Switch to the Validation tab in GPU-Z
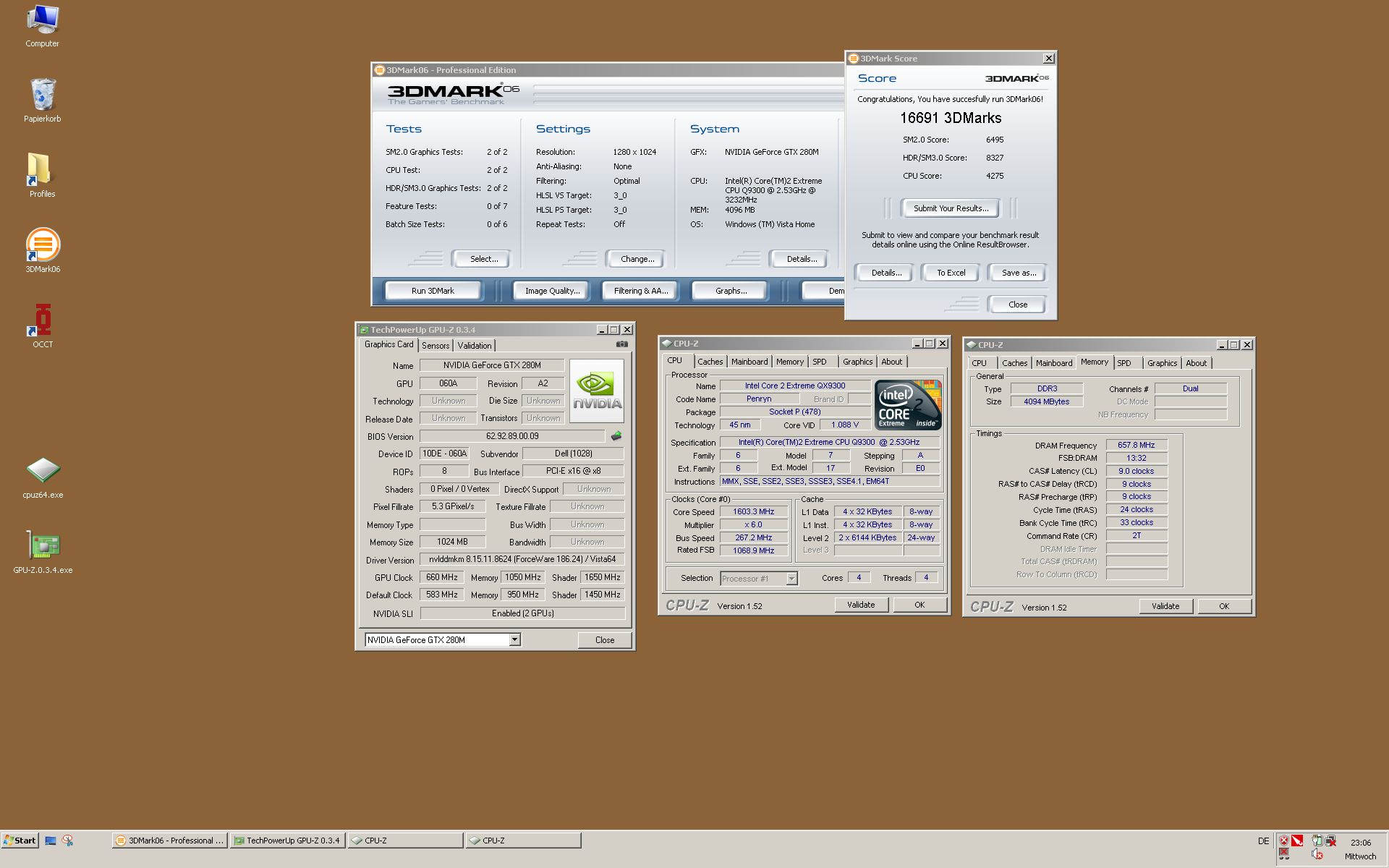The width and height of the screenshot is (1389, 868). tap(475, 346)
